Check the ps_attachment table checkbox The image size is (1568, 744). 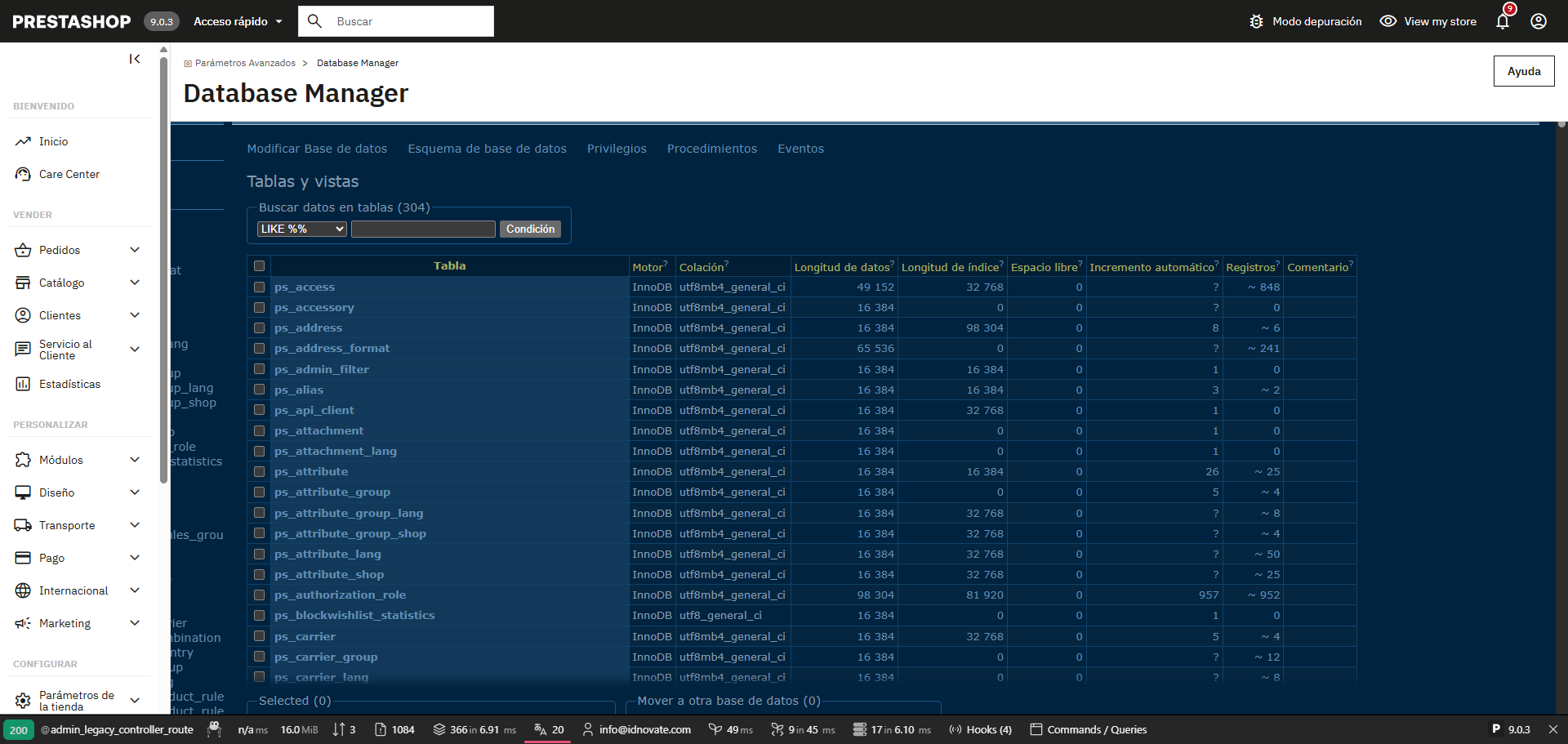(259, 430)
